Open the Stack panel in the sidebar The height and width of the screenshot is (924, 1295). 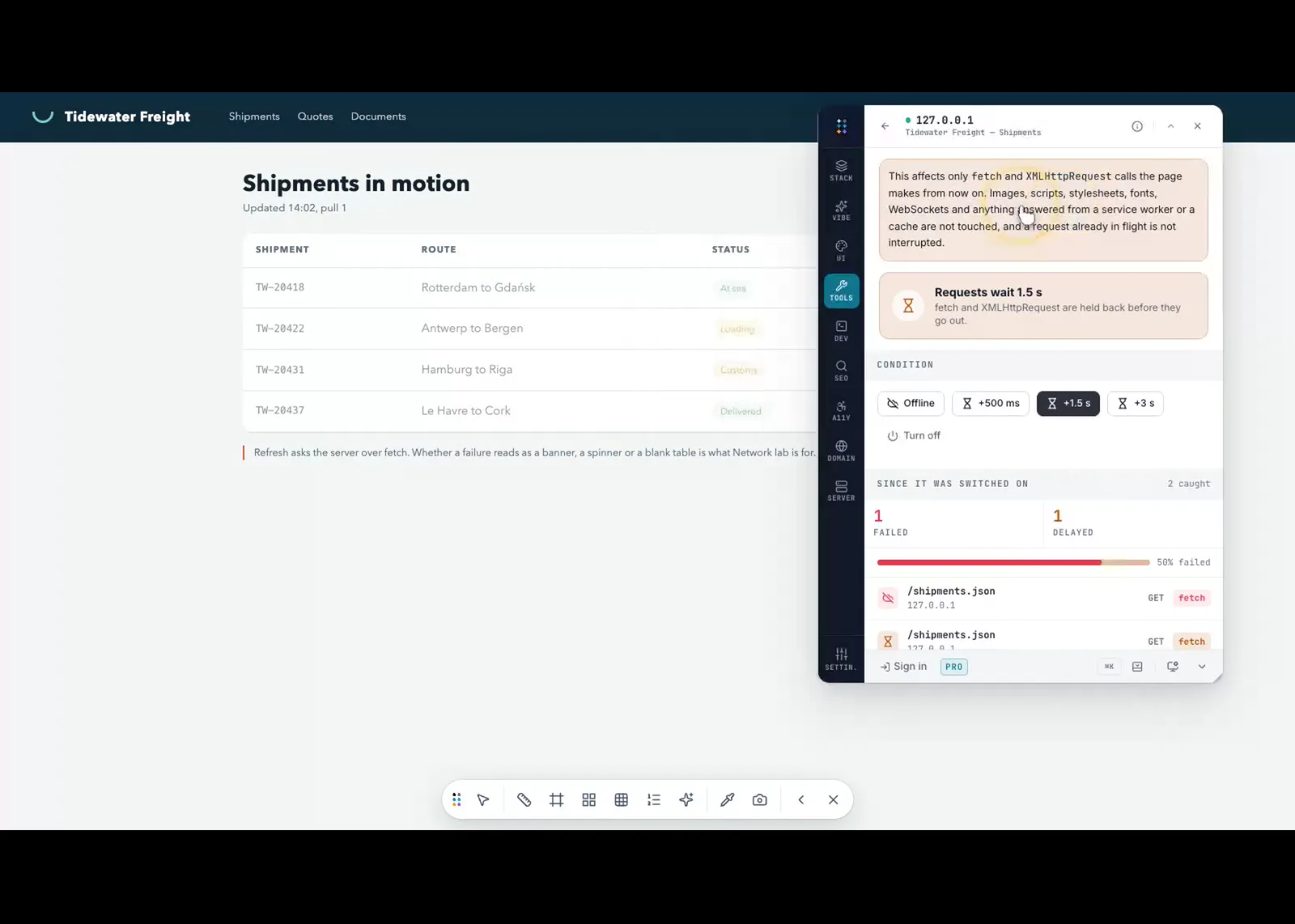point(841,171)
